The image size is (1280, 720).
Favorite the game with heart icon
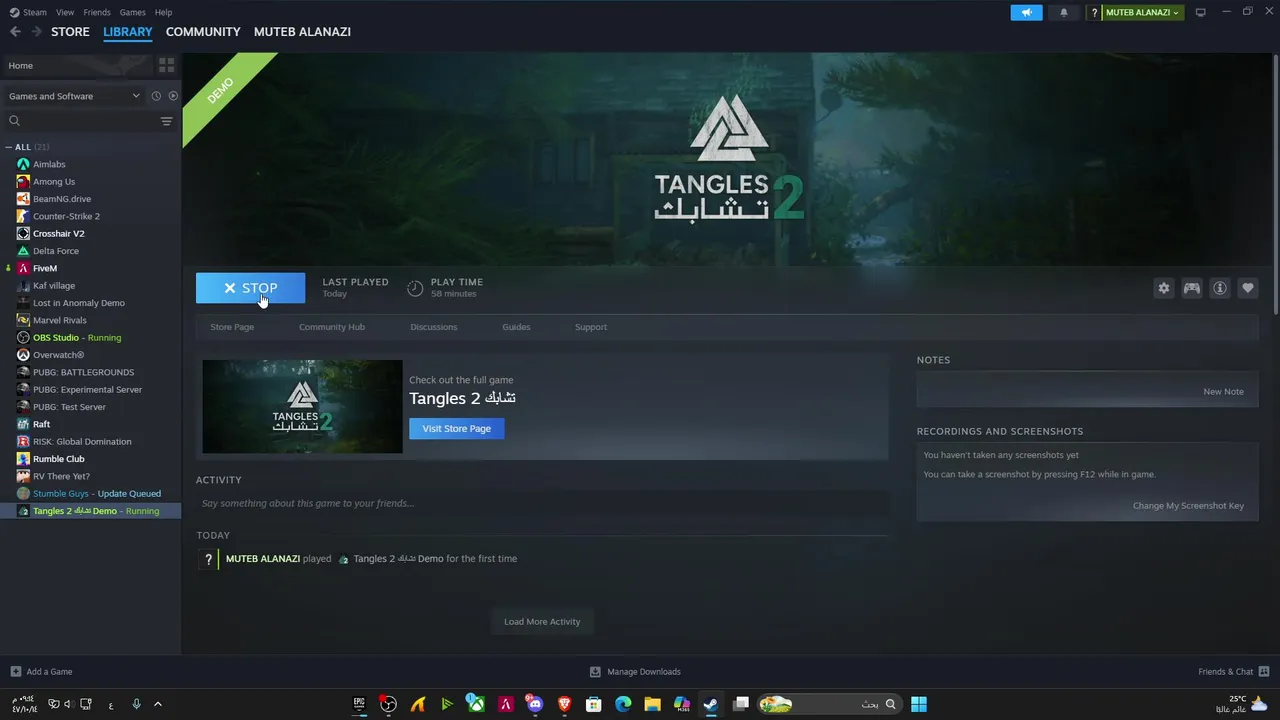(x=1247, y=288)
